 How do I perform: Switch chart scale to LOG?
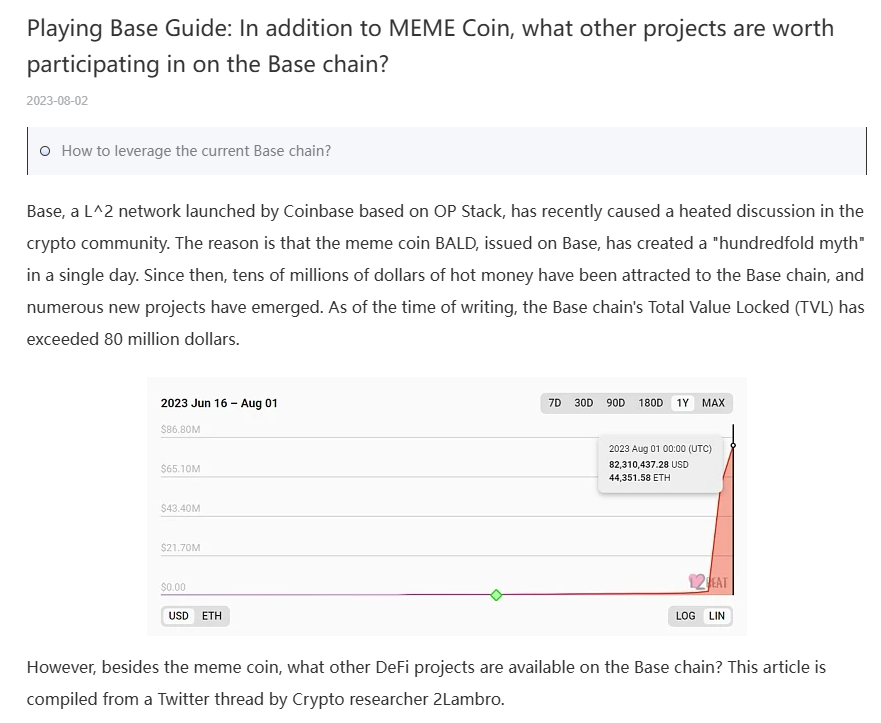click(x=685, y=616)
